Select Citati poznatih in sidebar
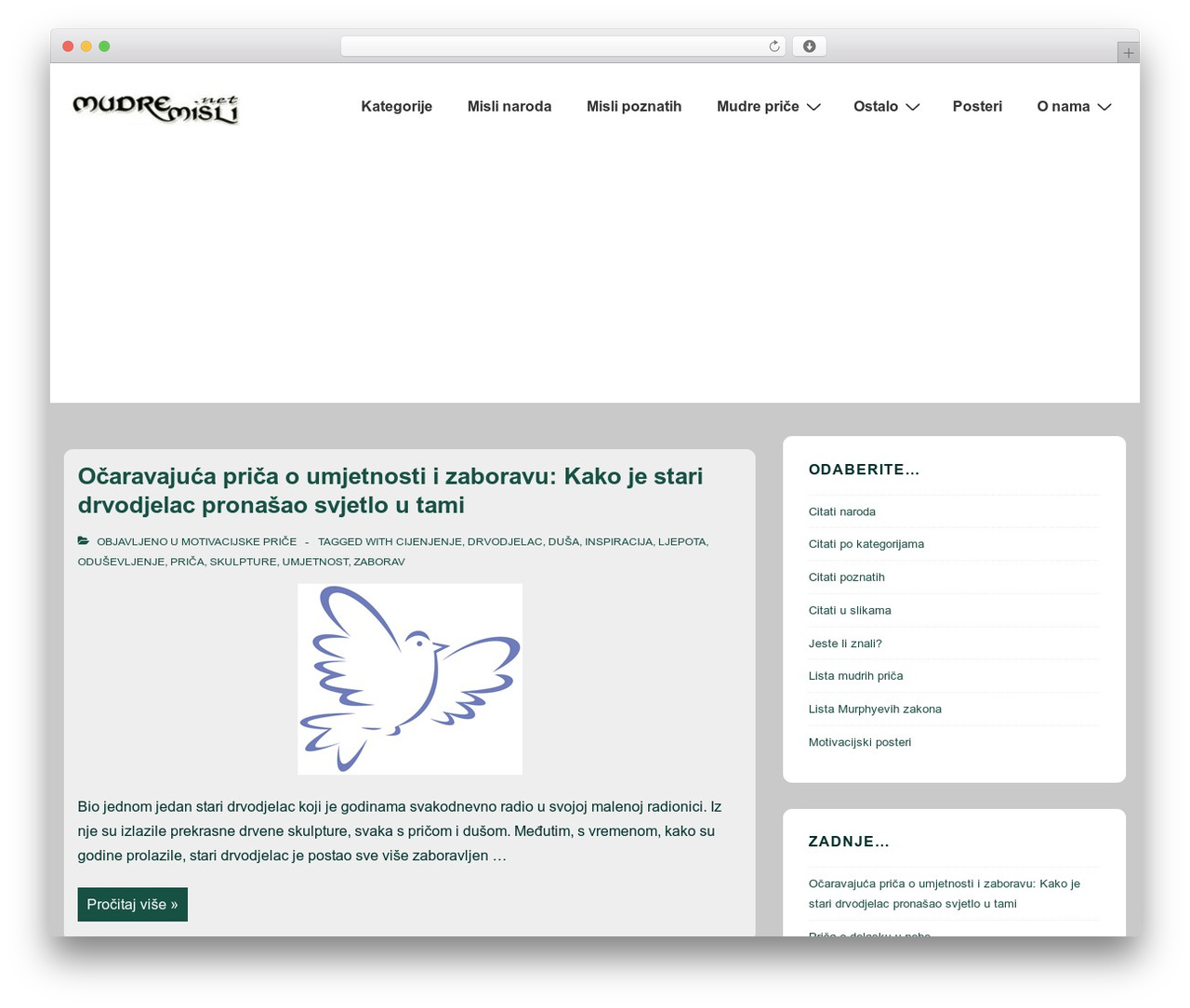This screenshot has width=1190, height=1008. [x=847, y=577]
